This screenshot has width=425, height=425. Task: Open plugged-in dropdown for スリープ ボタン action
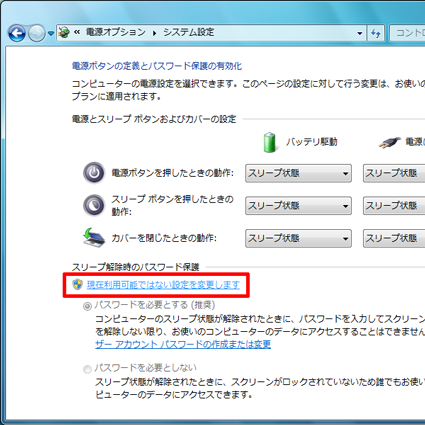point(394,206)
